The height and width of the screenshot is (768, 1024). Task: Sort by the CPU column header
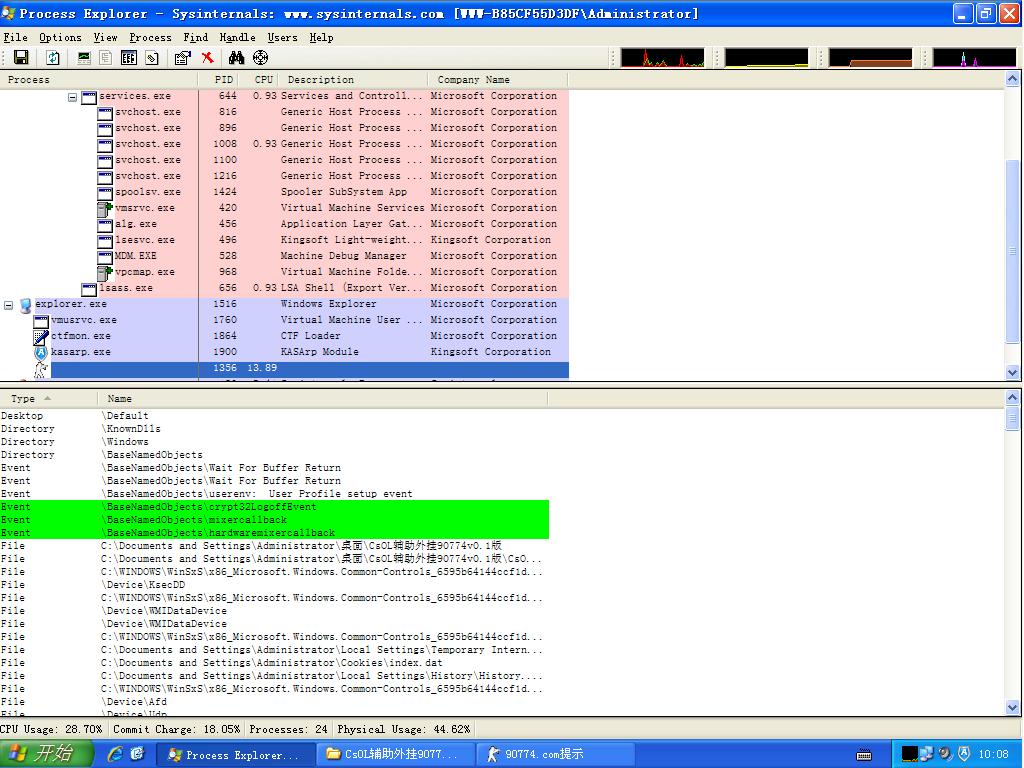click(x=258, y=80)
